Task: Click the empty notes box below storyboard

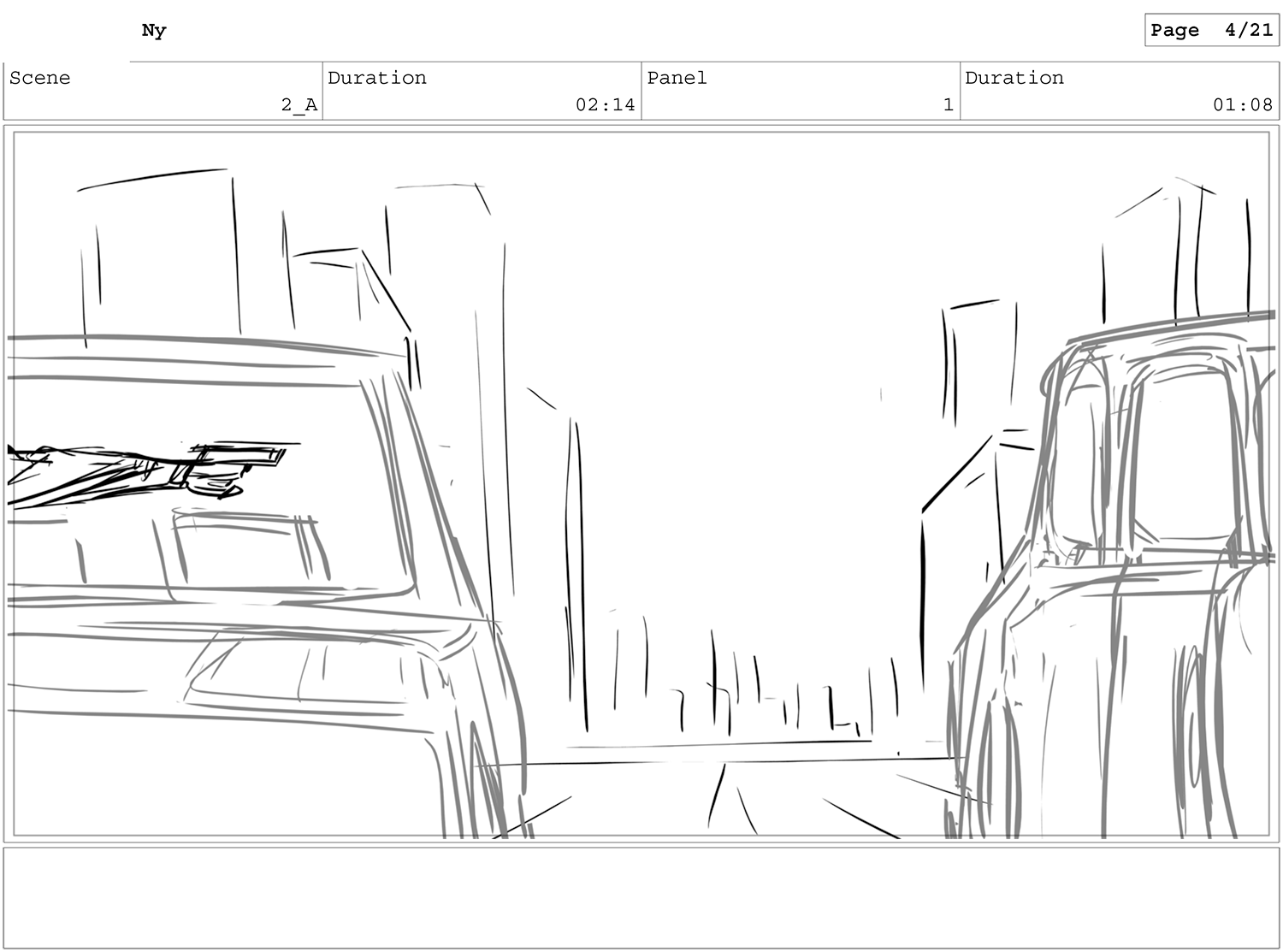Action: (x=641, y=897)
